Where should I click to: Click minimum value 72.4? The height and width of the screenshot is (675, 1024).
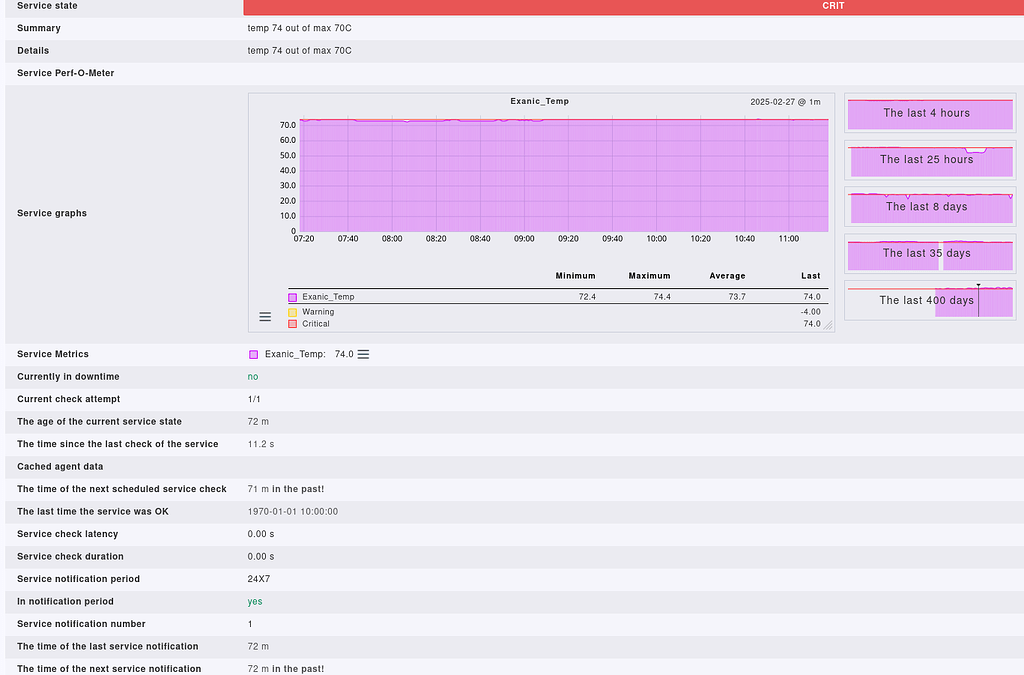(x=587, y=297)
